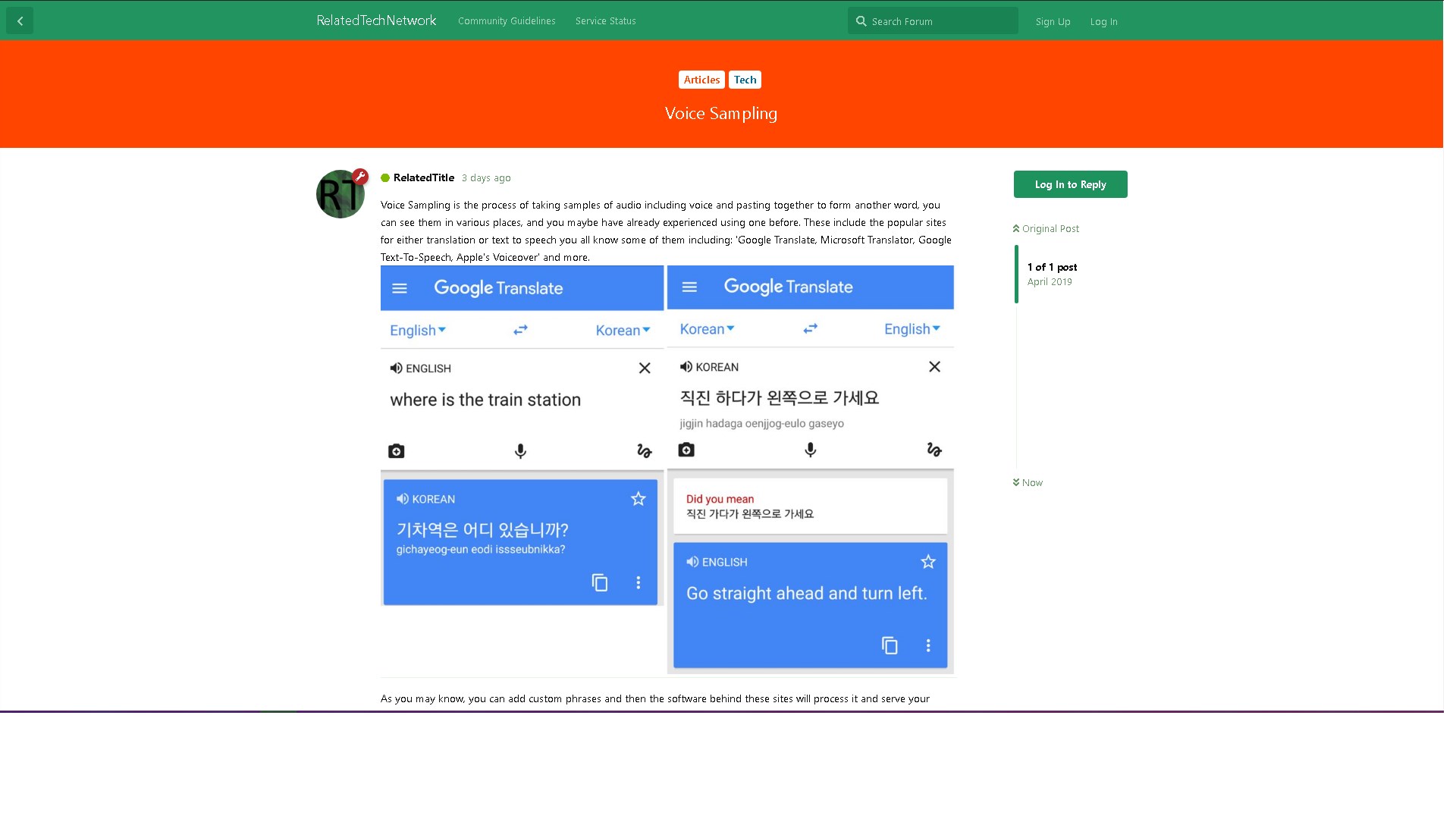This screenshot has width=1456, height=819.
Task: Click the Sign Up link
Action: pos(1053,21)
